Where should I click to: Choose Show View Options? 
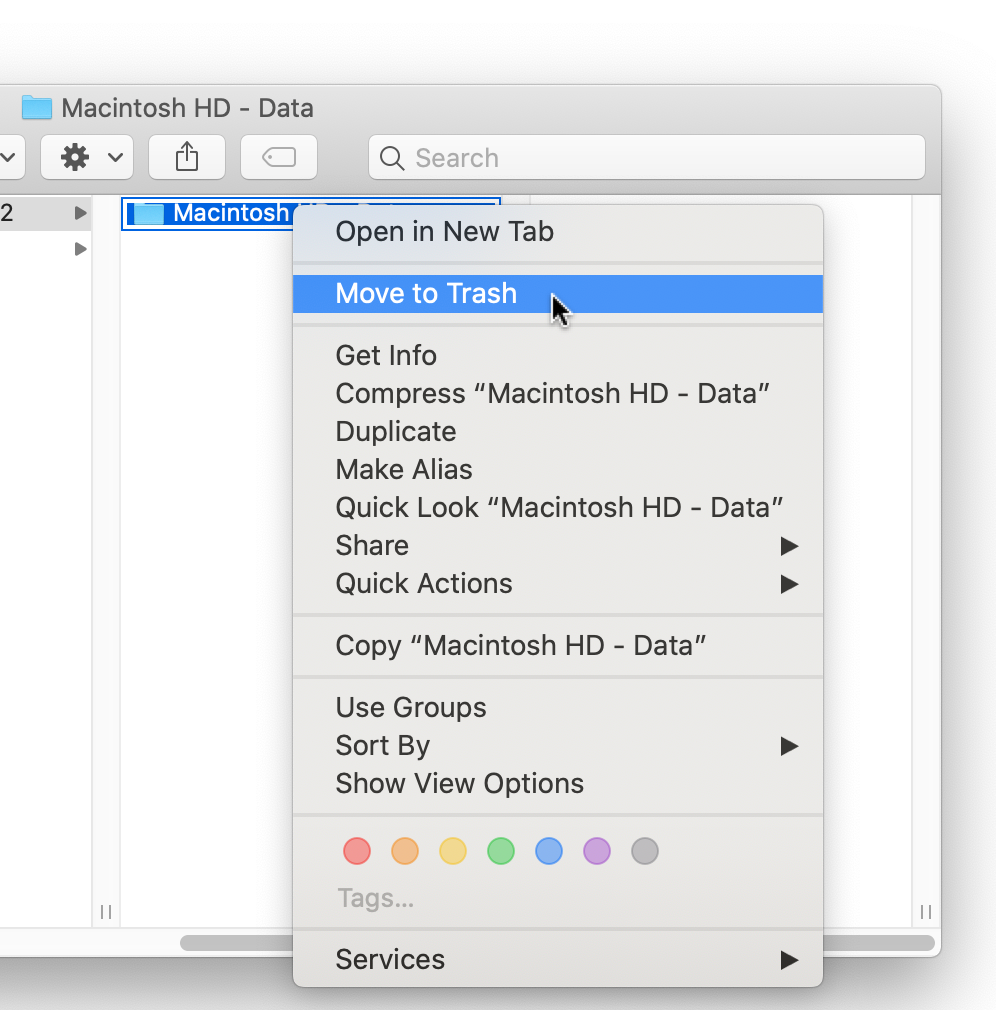pos(558,783)
